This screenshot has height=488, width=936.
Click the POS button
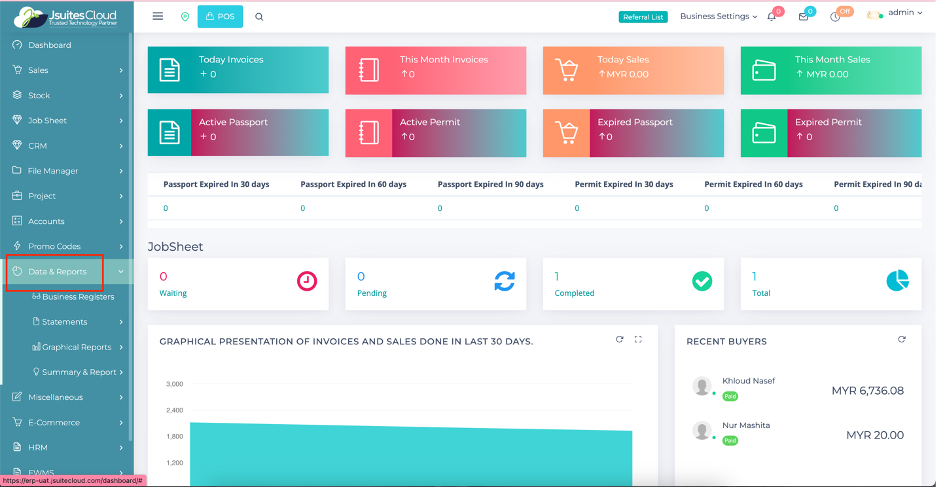pyautogui.click(x=220, y=17)
